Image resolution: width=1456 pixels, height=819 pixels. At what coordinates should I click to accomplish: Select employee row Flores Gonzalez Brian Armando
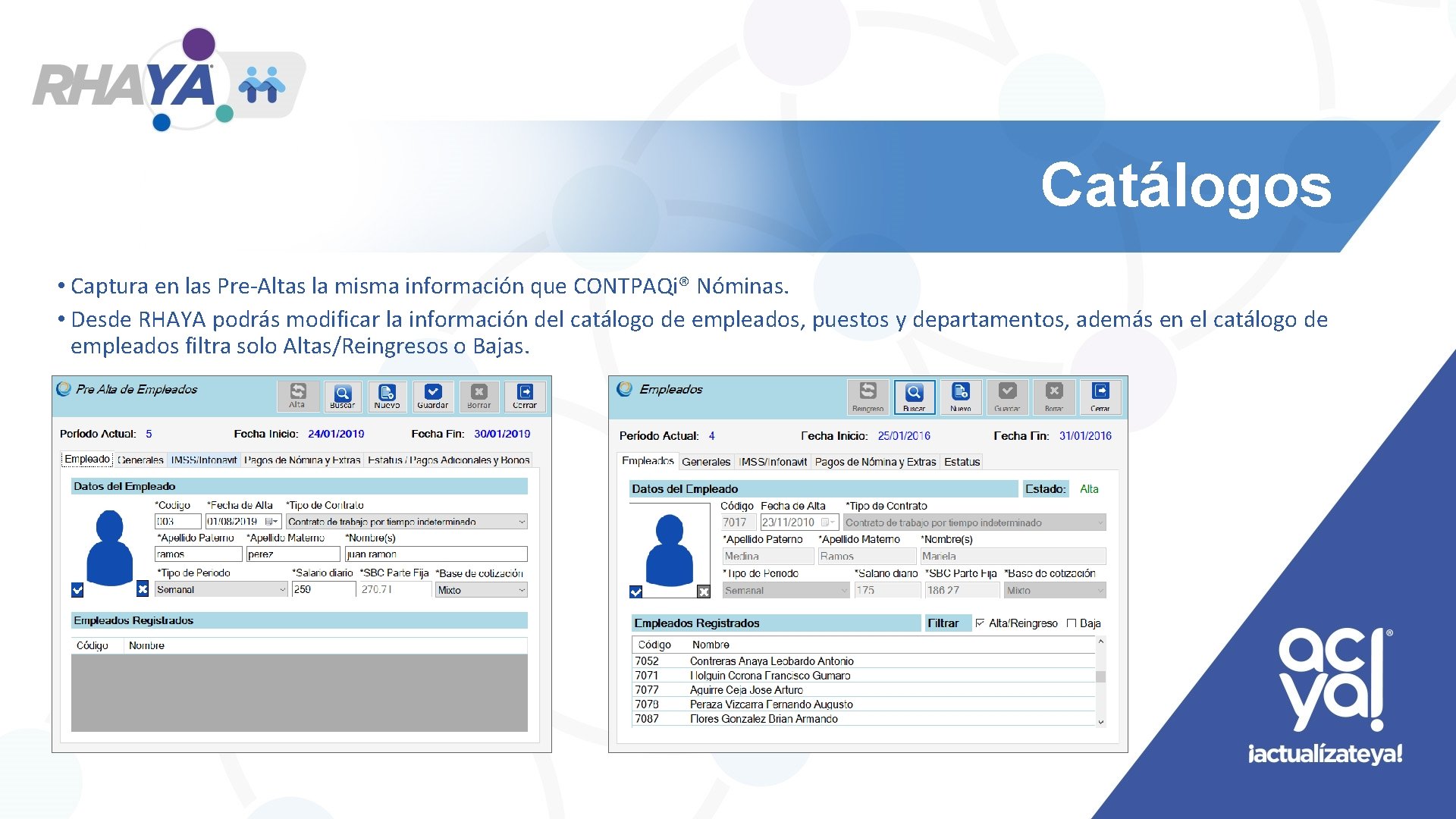(x=863, y=719)
